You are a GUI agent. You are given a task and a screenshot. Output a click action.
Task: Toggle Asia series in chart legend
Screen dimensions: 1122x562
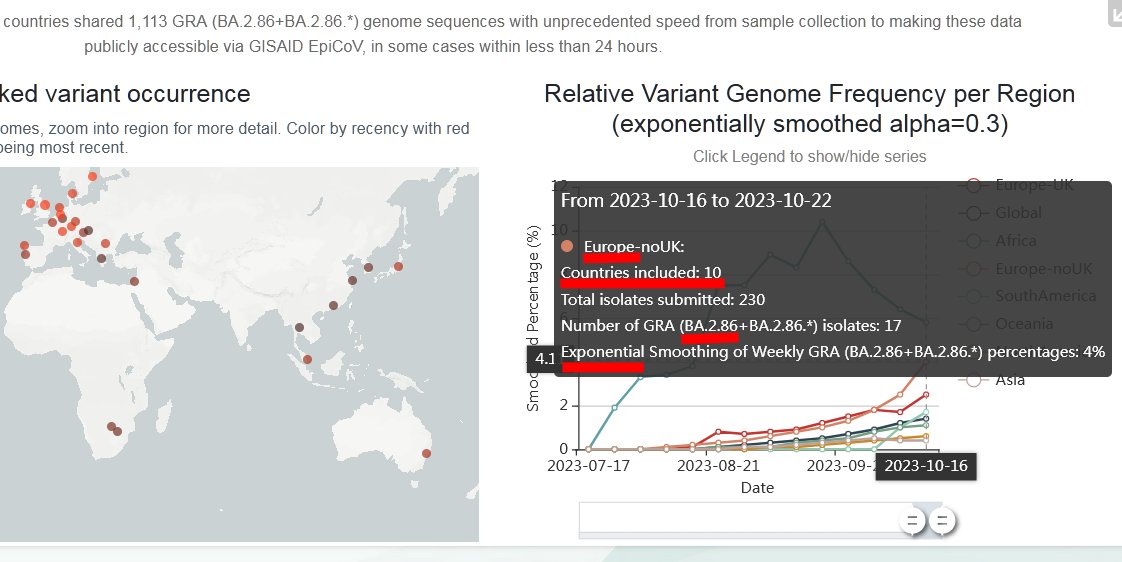[1011, 380]
